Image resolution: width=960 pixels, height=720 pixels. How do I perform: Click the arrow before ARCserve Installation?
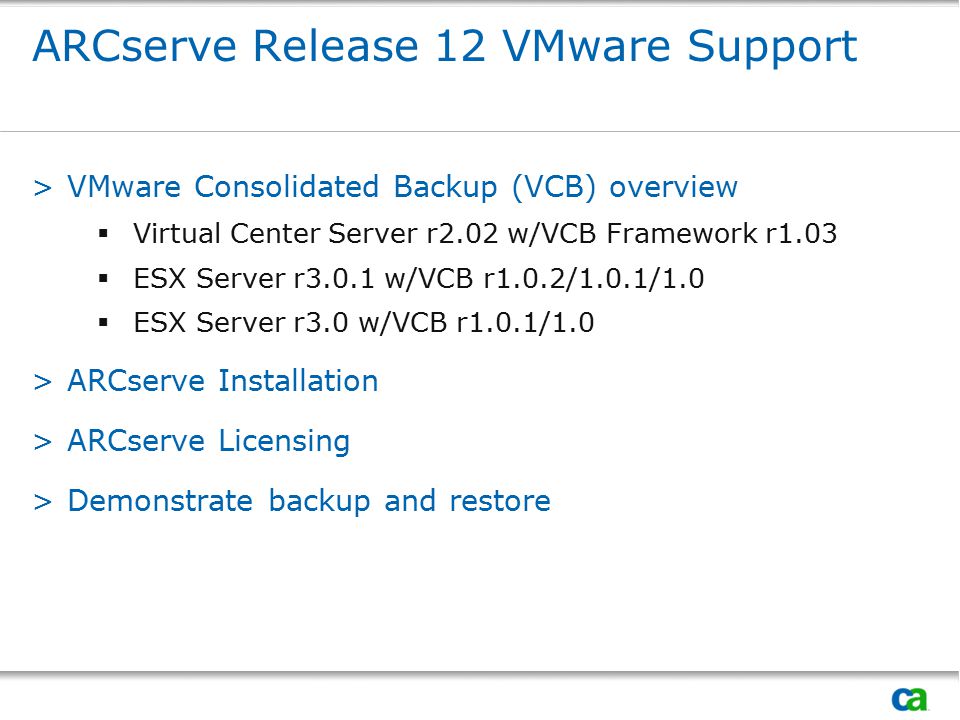point(43,382)
